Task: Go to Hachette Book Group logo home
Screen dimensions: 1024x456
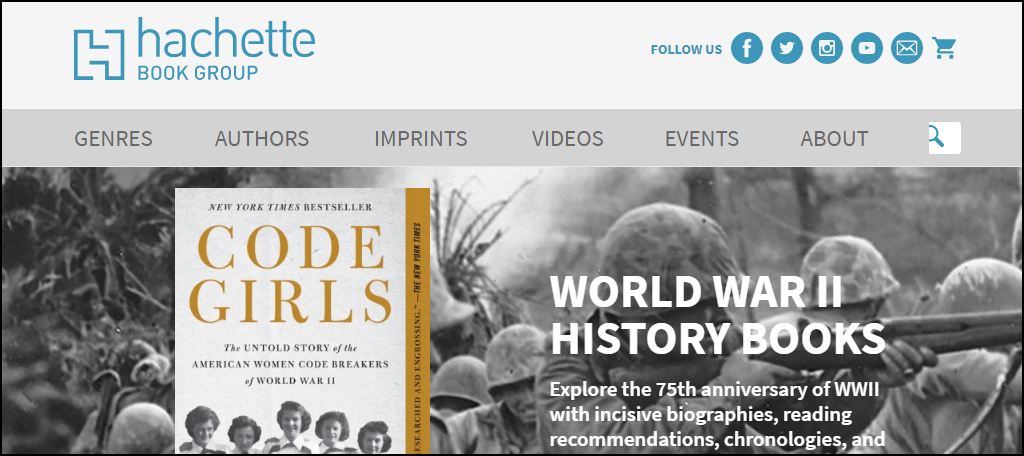Action: tap(195, 50)
